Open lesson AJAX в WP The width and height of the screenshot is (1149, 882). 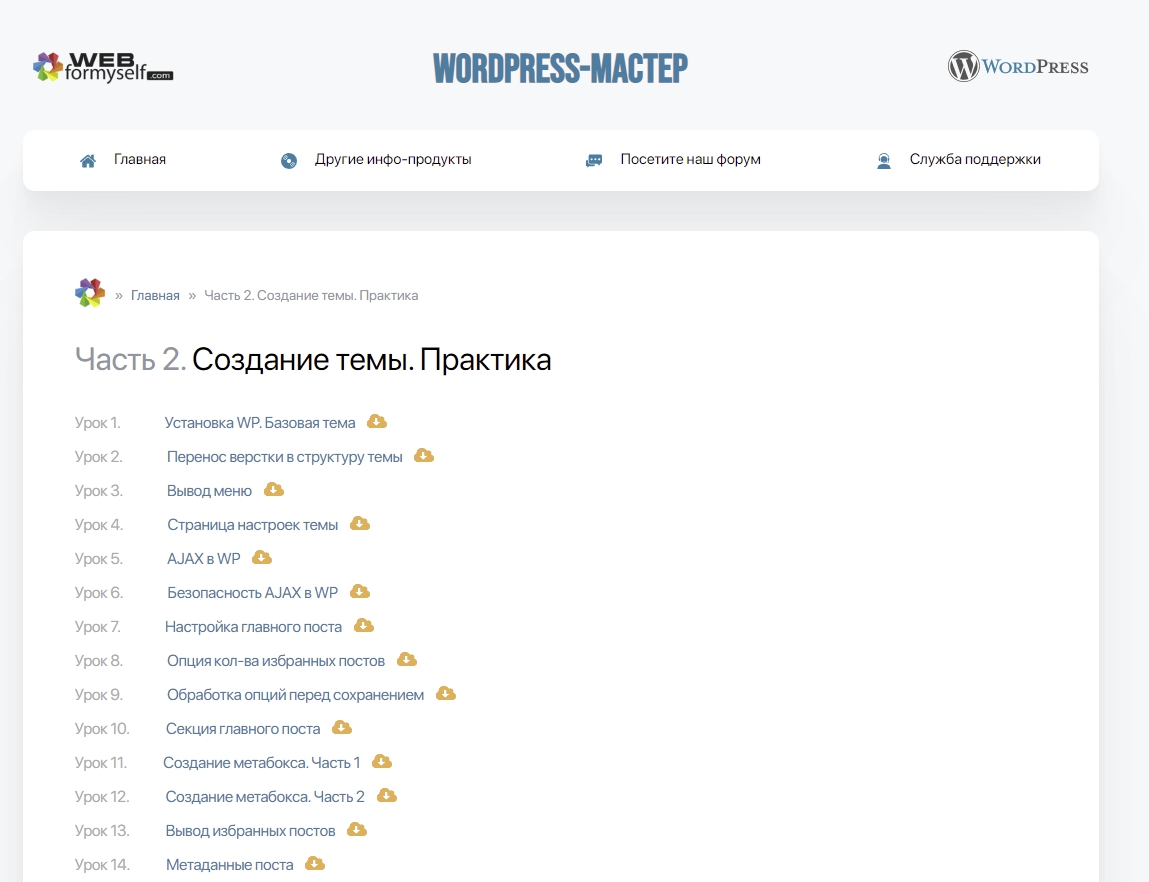click(203, 559)
